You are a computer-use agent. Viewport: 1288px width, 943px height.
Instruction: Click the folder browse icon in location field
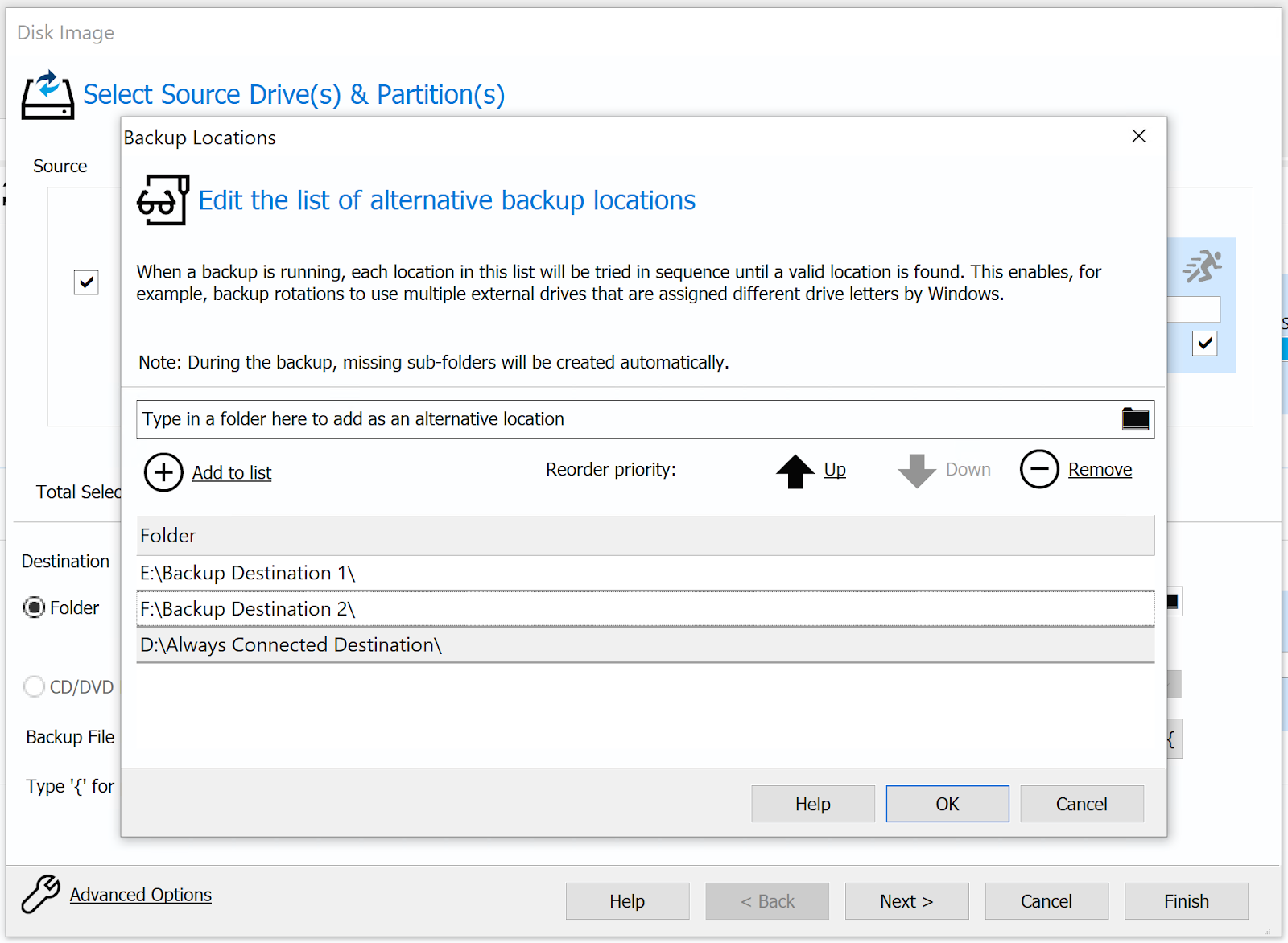[1135, 419]
